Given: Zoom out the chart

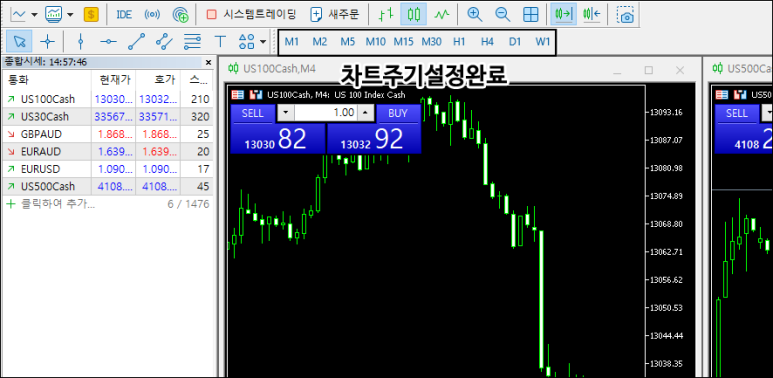Looking at the screenshot, I should [x=502, y=15].
